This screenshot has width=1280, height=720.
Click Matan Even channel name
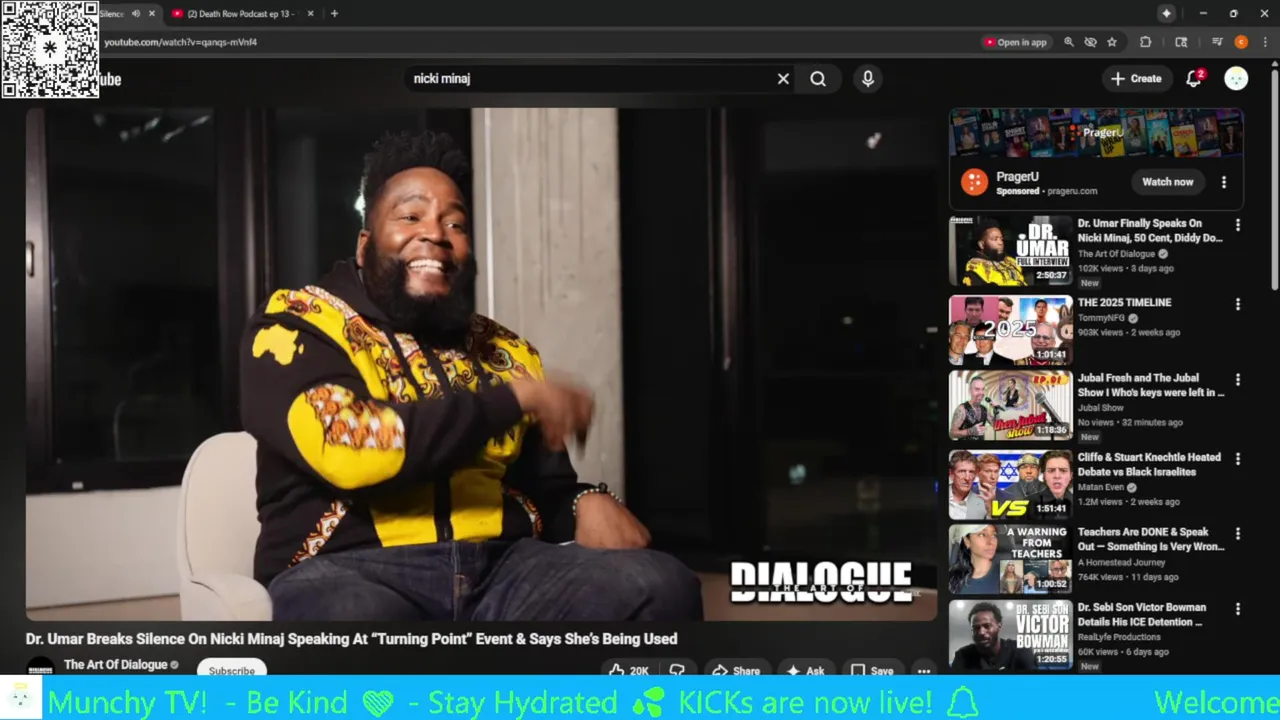click(x=1101, y=487)
